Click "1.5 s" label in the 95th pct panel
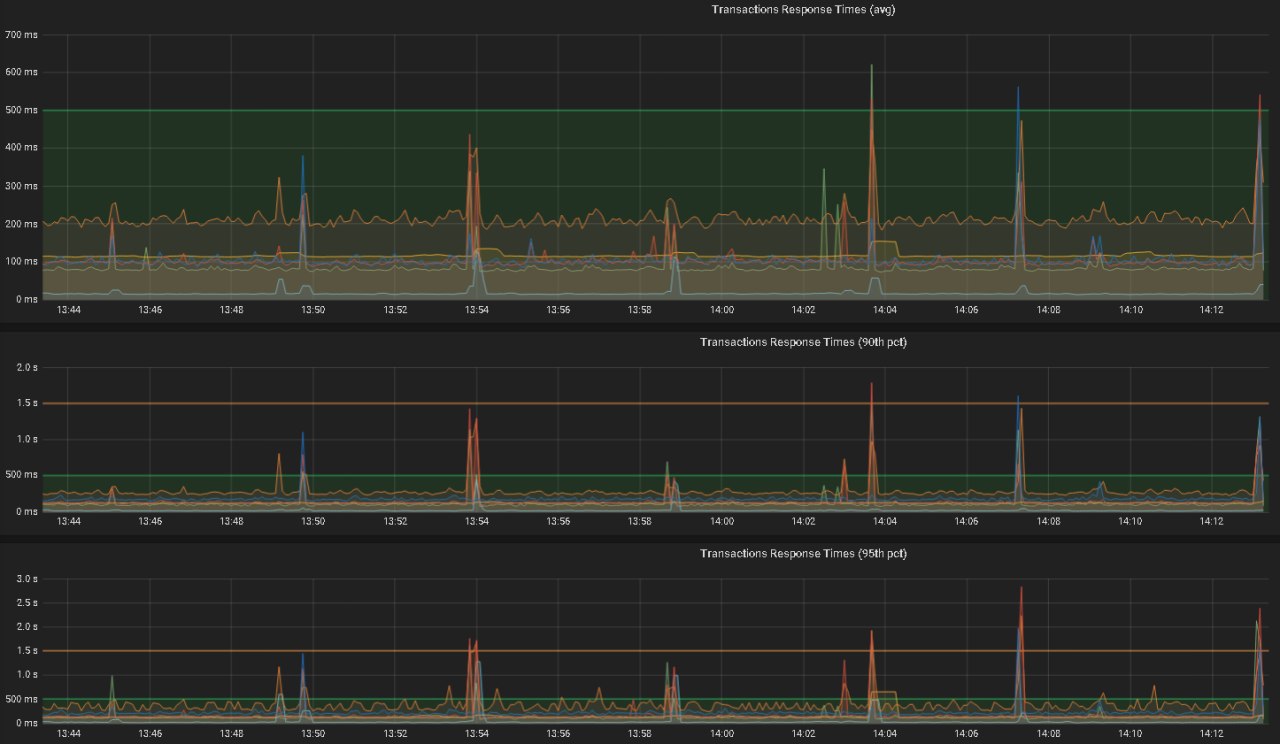This screenshot has height=744, width=1280. click(x=27, y=651)
